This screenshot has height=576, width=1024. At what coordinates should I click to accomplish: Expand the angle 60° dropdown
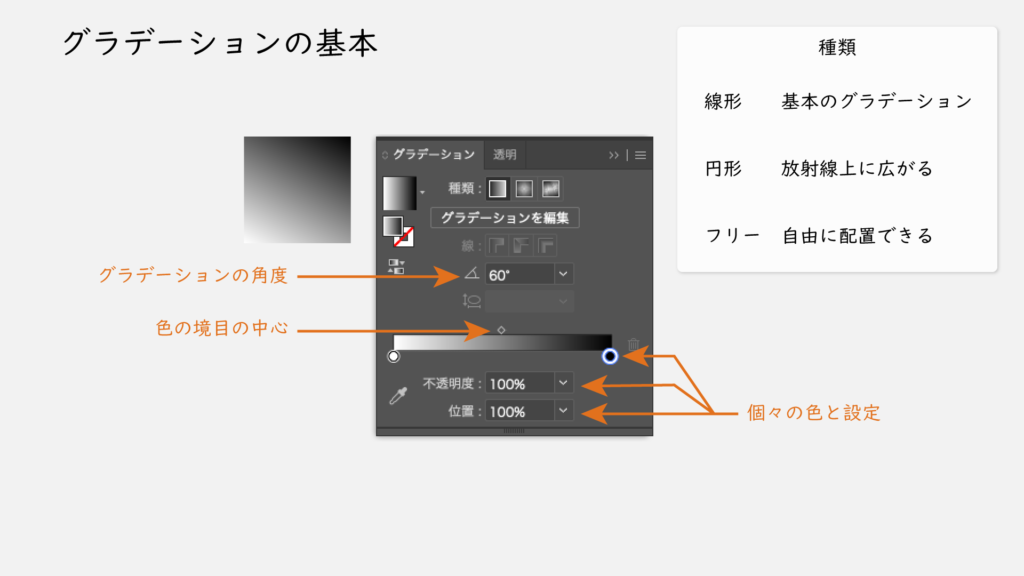(x=563, y=273)
